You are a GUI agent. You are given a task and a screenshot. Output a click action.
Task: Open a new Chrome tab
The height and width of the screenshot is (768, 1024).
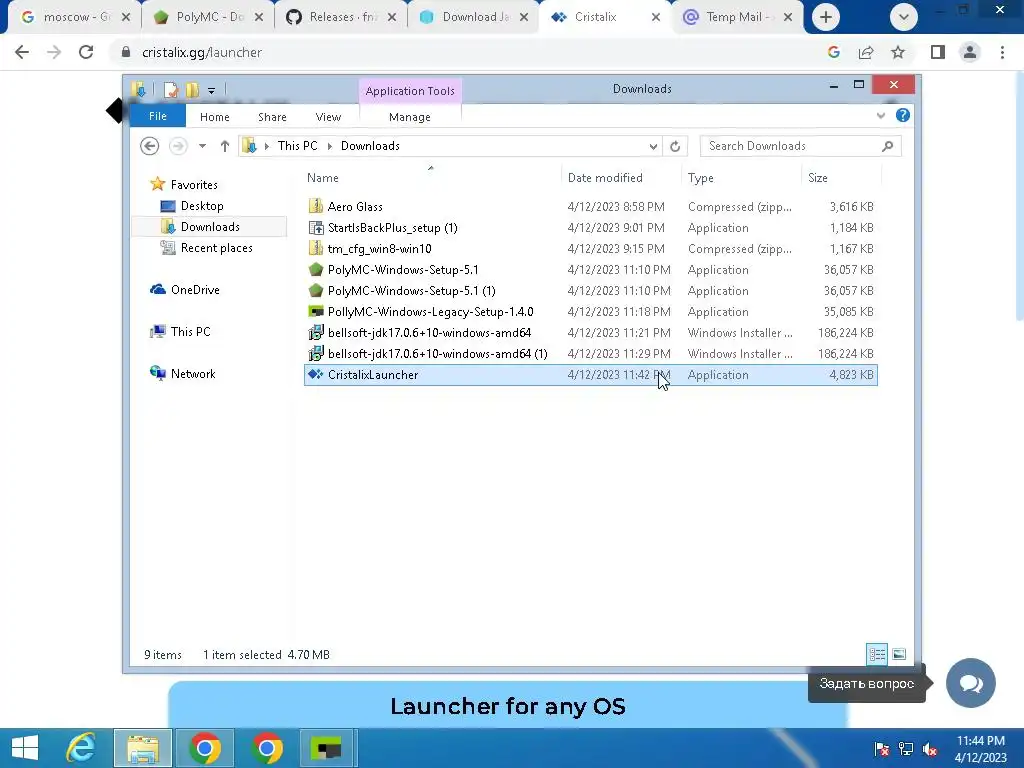(x=825, y=17)
